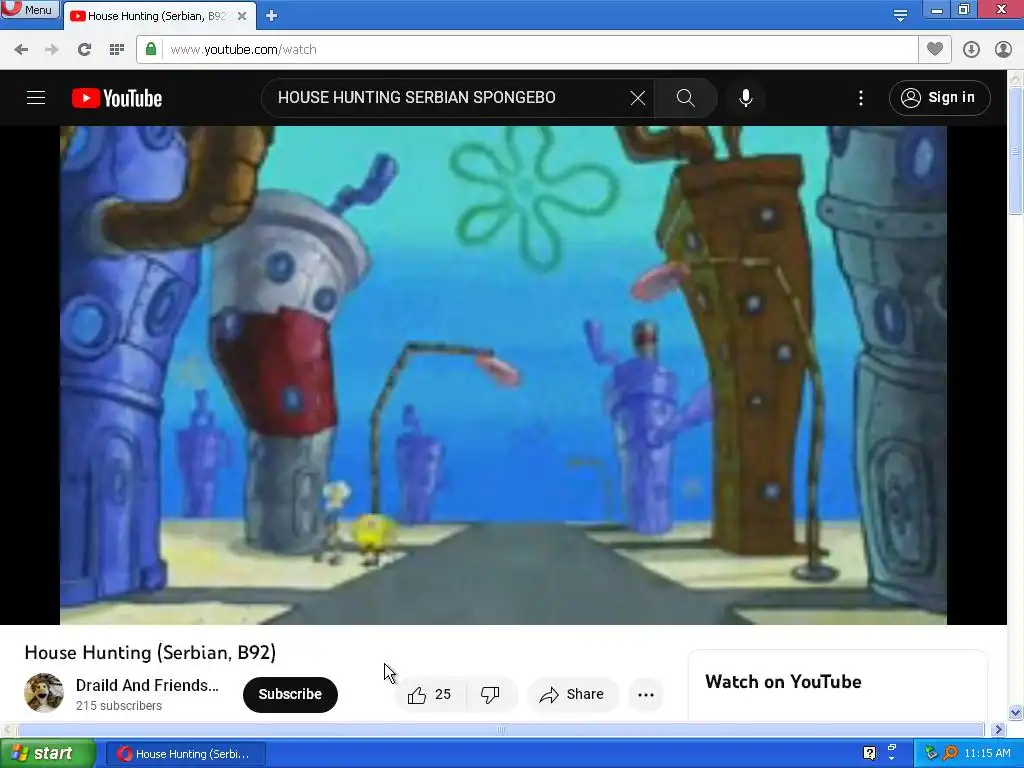This screenshot has width=1024, height=768.
Task: Open the browser profile account icon
Action: 1003,50
